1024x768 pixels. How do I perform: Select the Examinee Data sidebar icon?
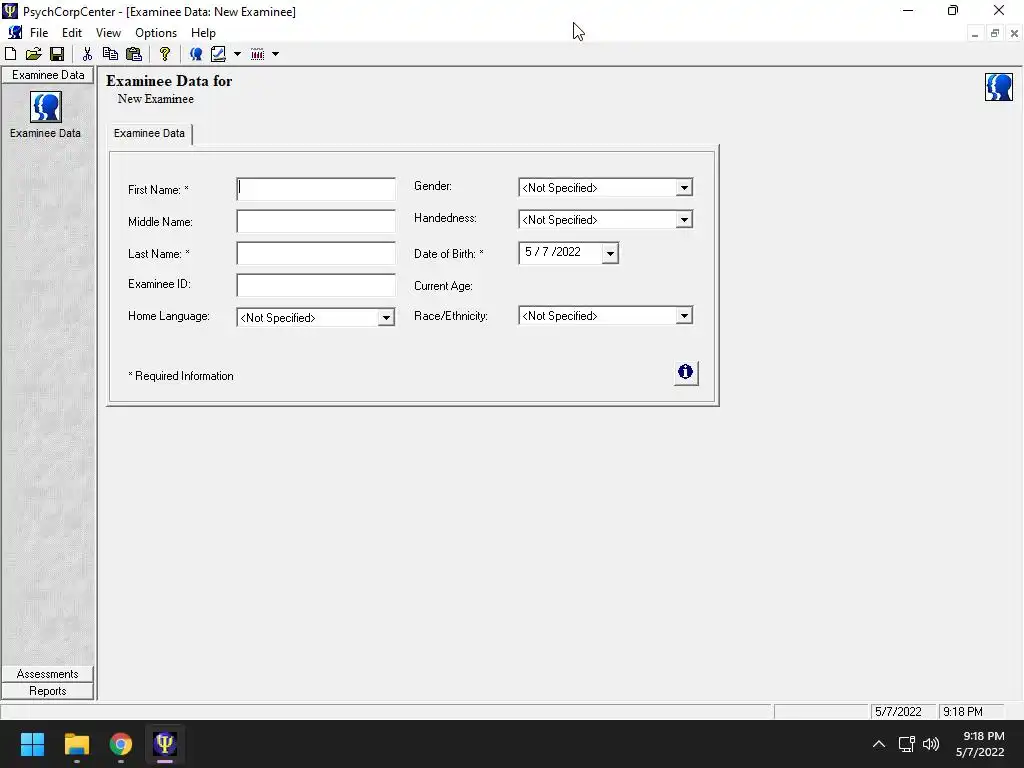46,107
